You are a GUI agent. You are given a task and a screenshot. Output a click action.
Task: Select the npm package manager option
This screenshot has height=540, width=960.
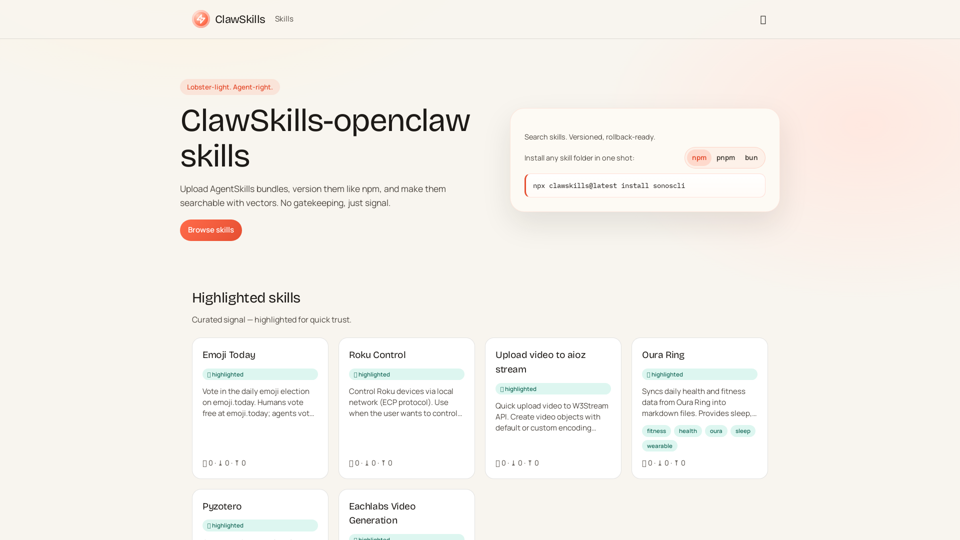[699, 158]
